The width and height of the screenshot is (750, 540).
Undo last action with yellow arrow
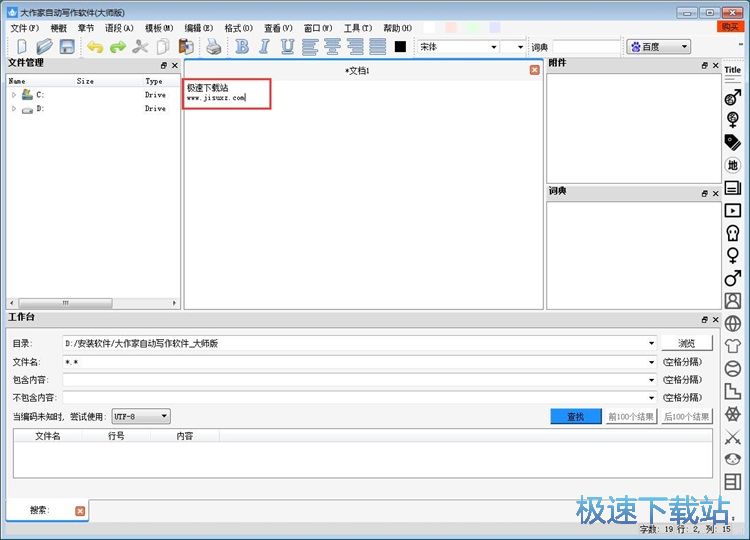click(x=95, y=47)
